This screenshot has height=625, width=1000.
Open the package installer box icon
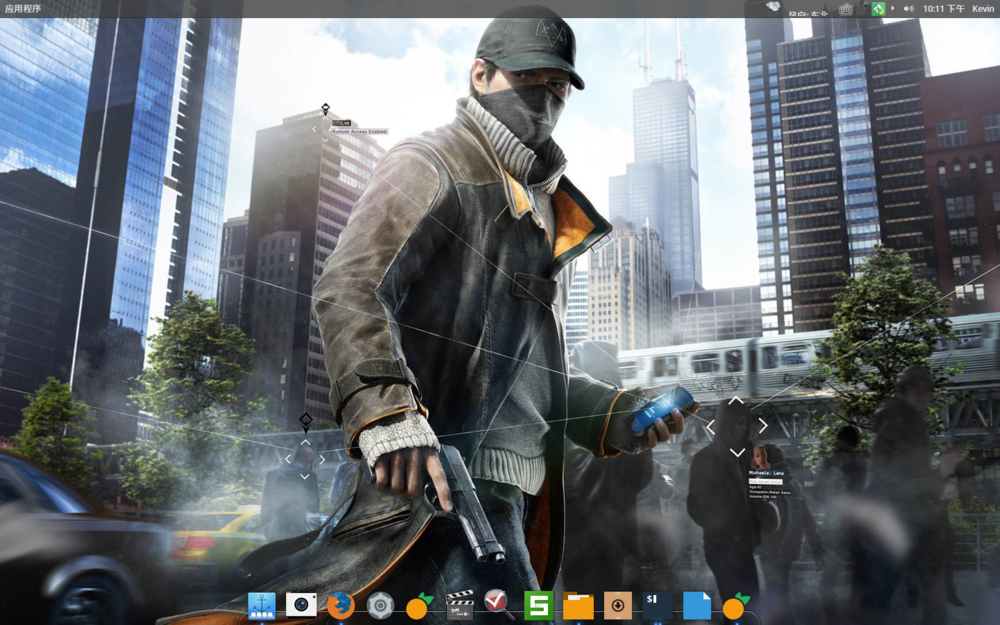pos(617,605)
